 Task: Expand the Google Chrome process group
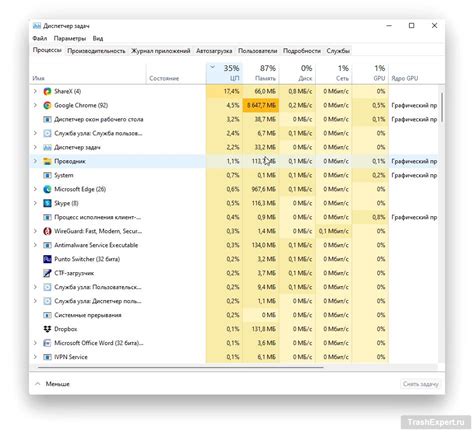(35, 105)
